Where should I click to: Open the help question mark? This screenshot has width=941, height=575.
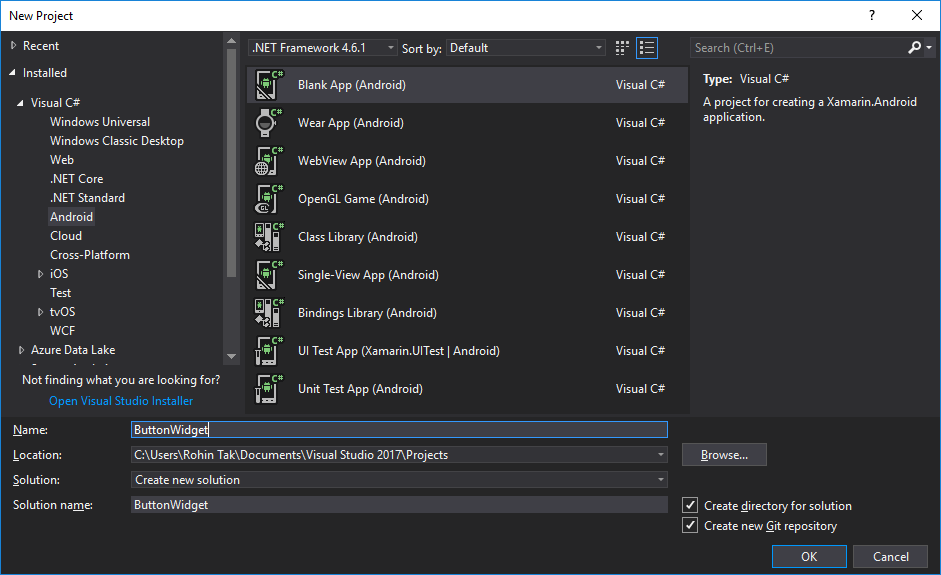(x=872, y=16)
